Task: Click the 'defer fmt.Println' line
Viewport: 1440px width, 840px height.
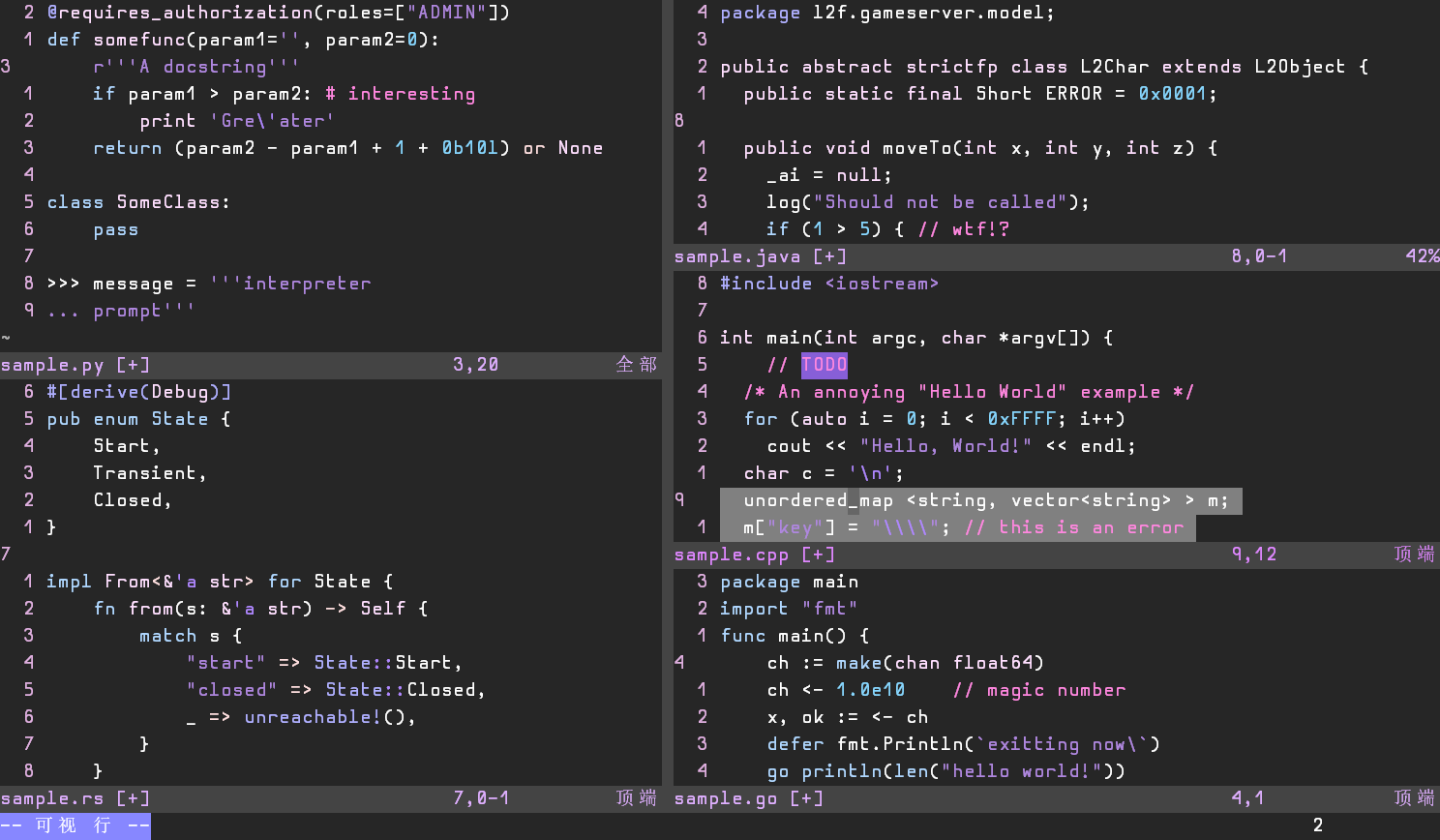Action: click(x=964, y=744)
